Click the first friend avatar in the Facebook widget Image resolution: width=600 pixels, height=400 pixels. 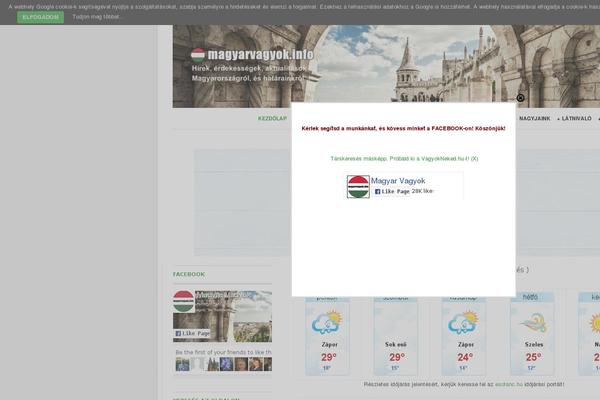[182, 364]
